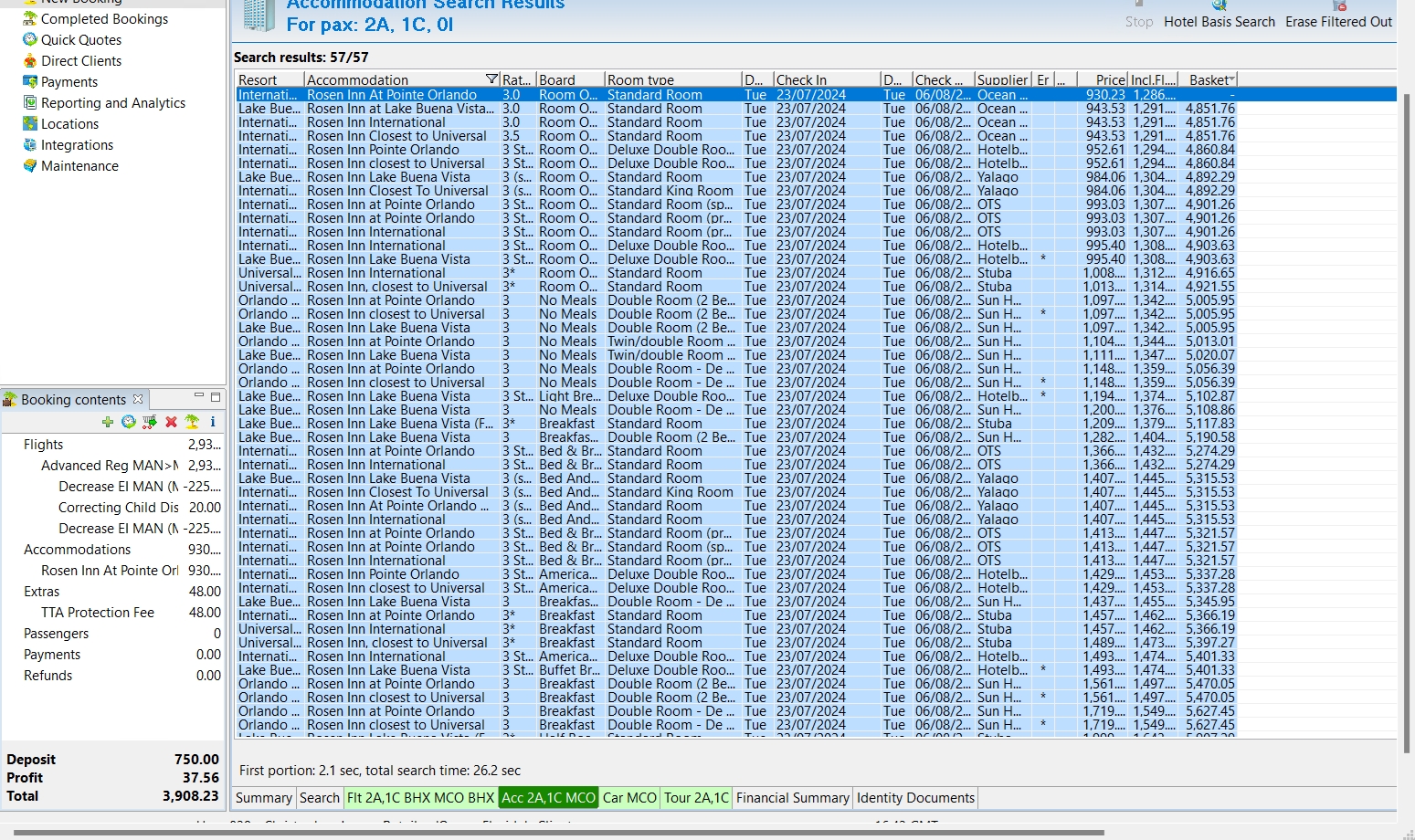Select the Refunds row in Booking contents
The width and height of the screenshot is (1415, 840).
pyautogui.click(x=114, y=676)
